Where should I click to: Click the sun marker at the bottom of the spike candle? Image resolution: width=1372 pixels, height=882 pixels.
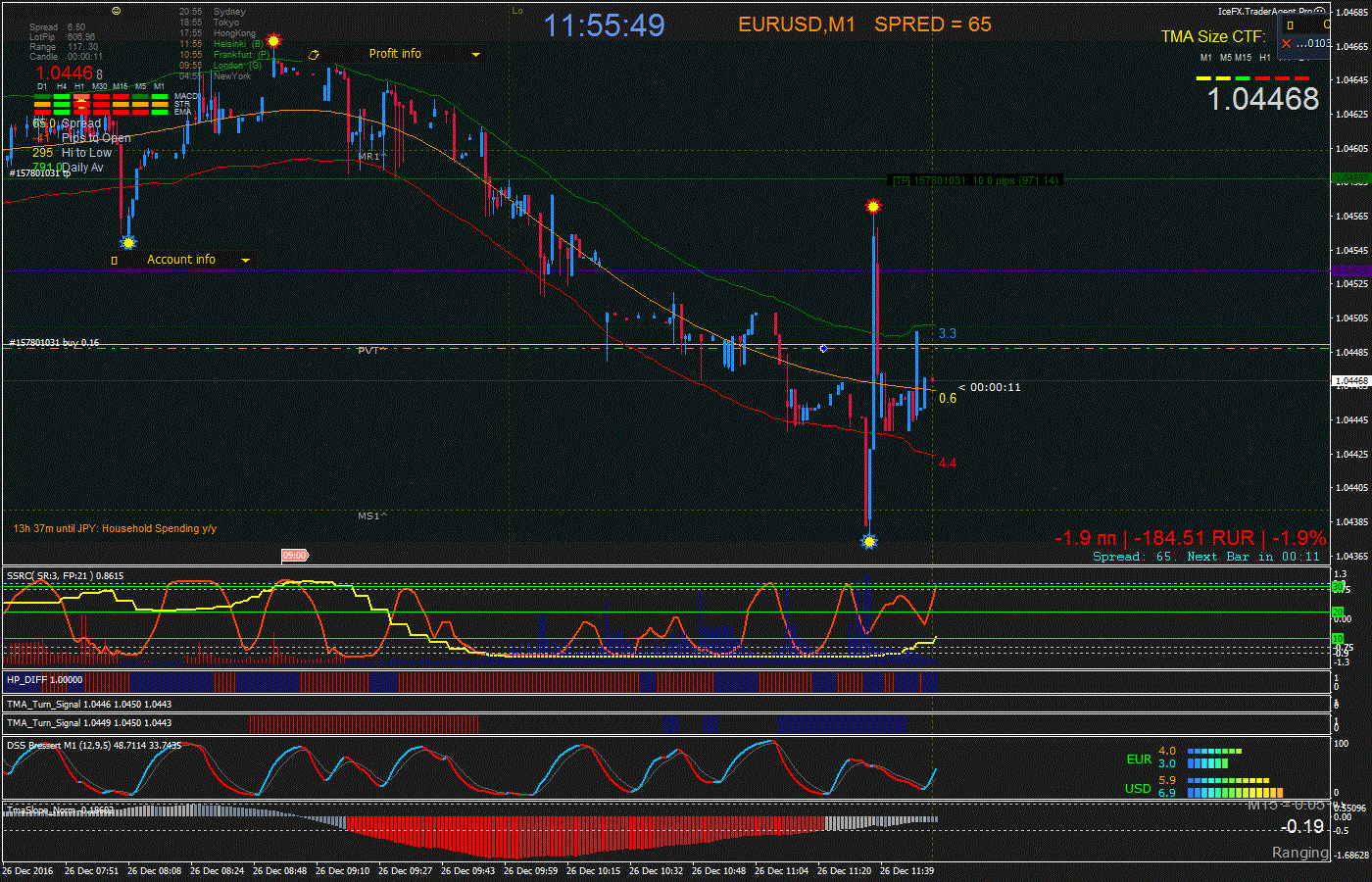click(868, 541)
